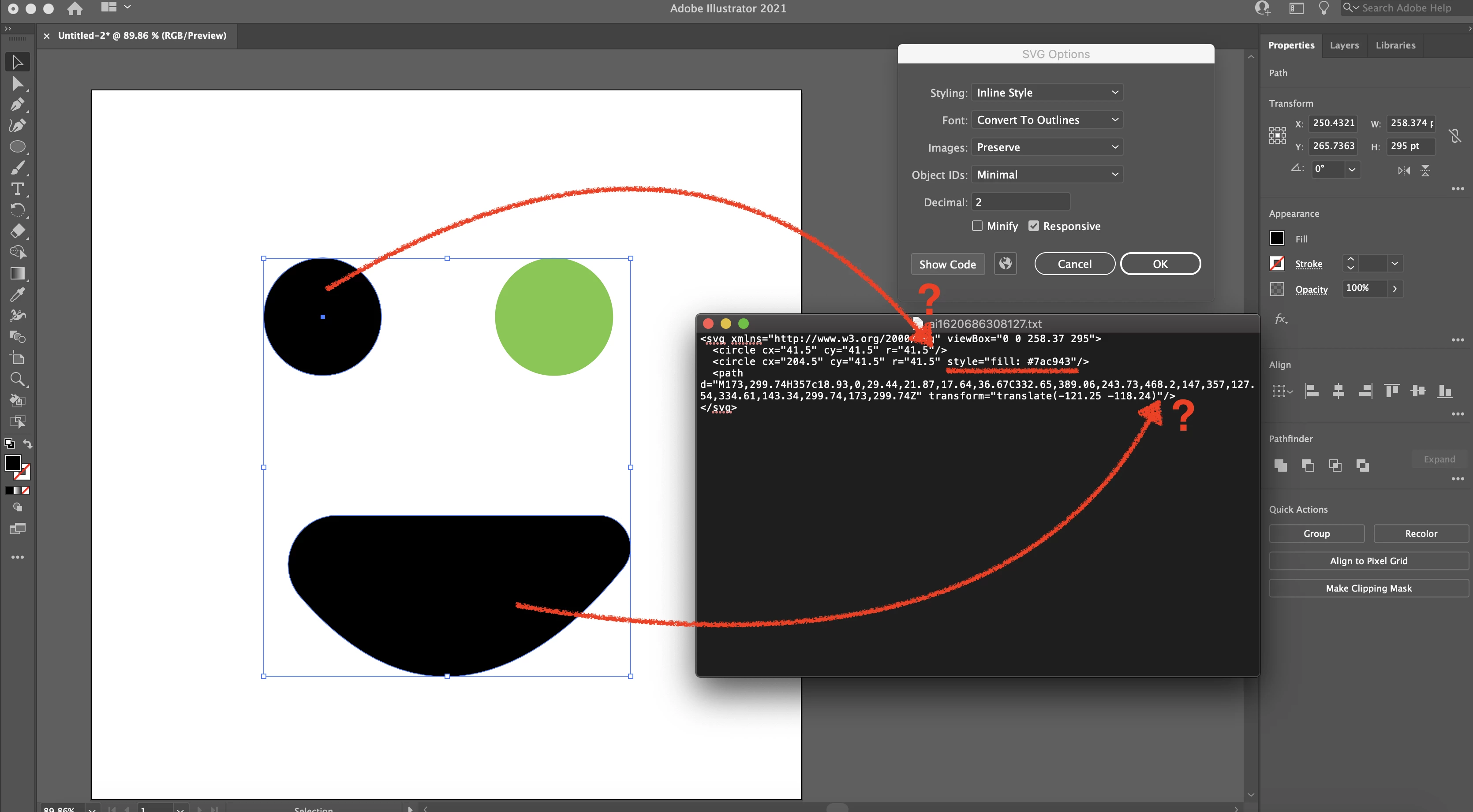The image size is (1473, 812).
Task: Click the horizontal align left icon
Action: (1312, 391)
